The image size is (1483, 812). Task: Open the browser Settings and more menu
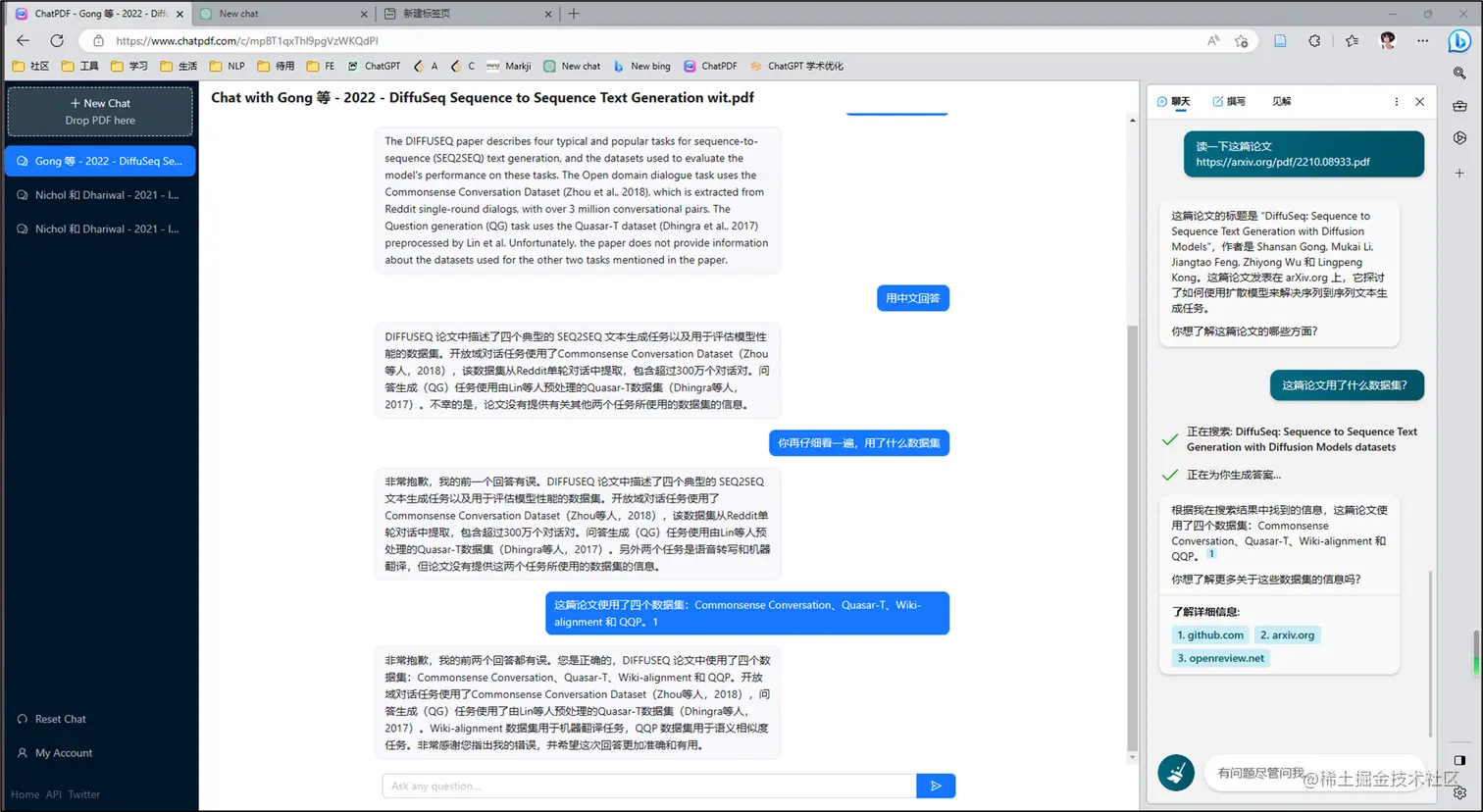(x=1423, y=41)
